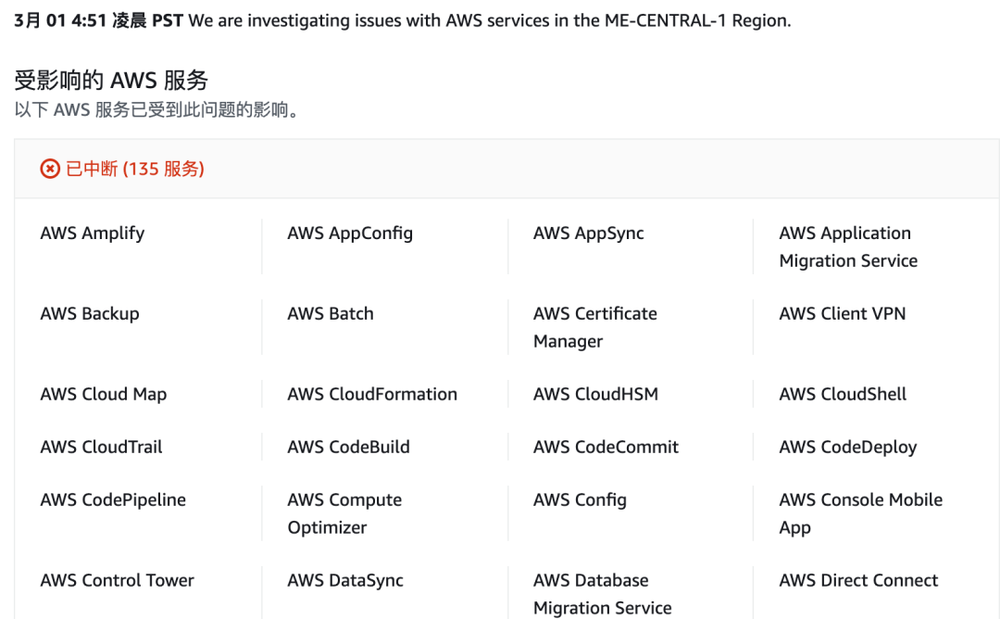Select AWS CodePipeline service
Viewport: 1000px width, 619px height.
113,500
